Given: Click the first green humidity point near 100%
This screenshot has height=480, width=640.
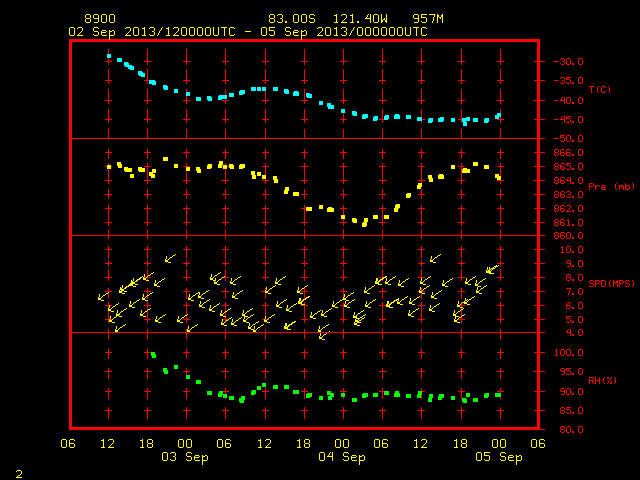Looking at the screenshot, I should pos(153,355).
